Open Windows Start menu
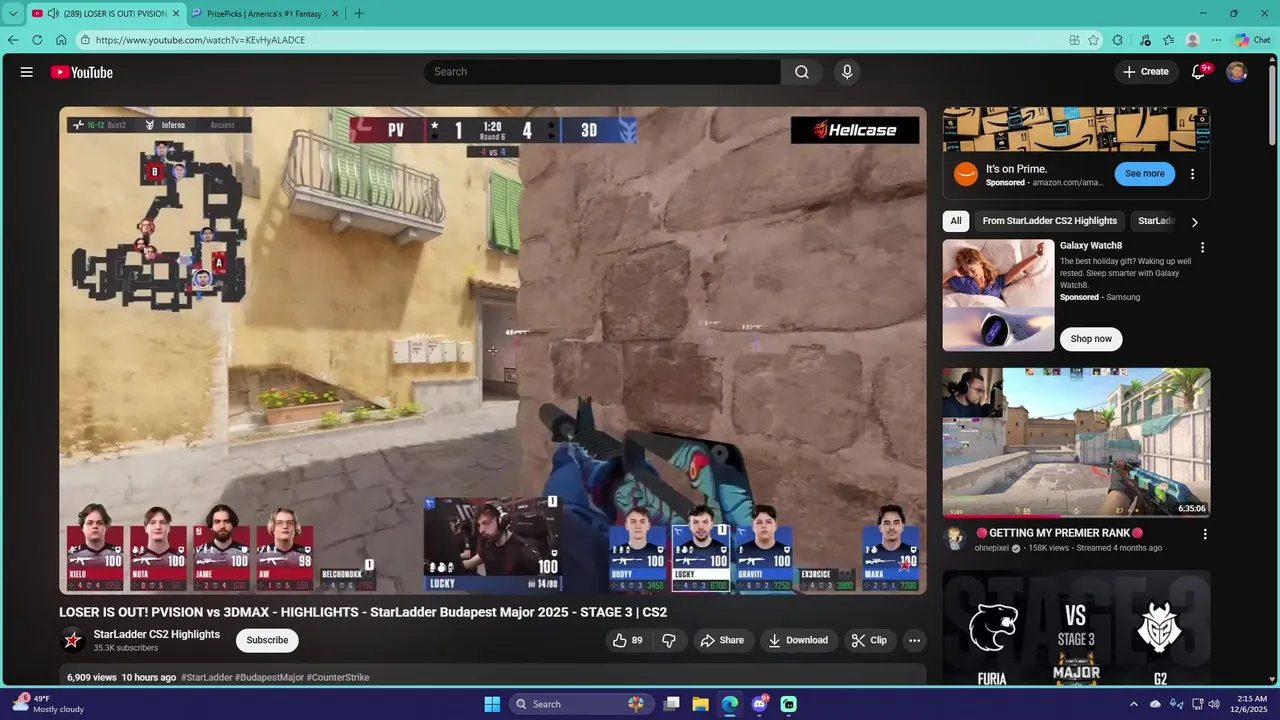Screen dimensions: 1280x720 pyautogui.click(x=492, y=704)
